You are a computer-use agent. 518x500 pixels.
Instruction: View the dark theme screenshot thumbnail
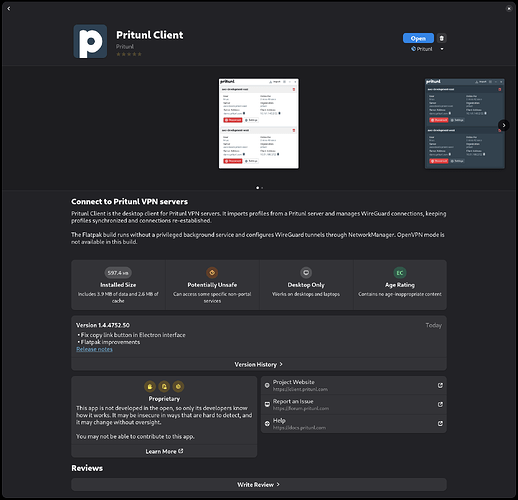[464, 124]
